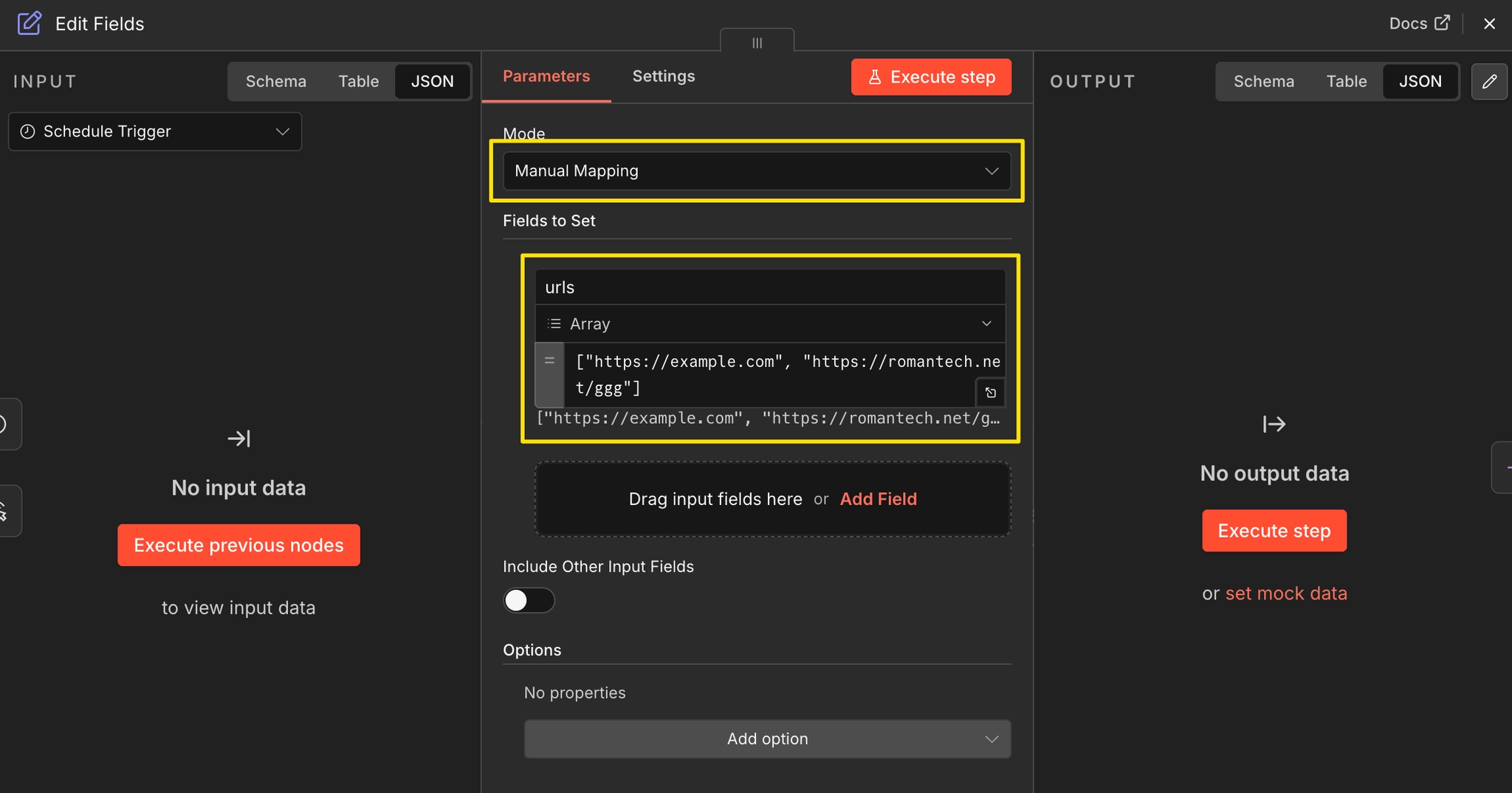The image size is (1512, 793).
Task: Click the Fields to Set label
Action: (549, 221)
